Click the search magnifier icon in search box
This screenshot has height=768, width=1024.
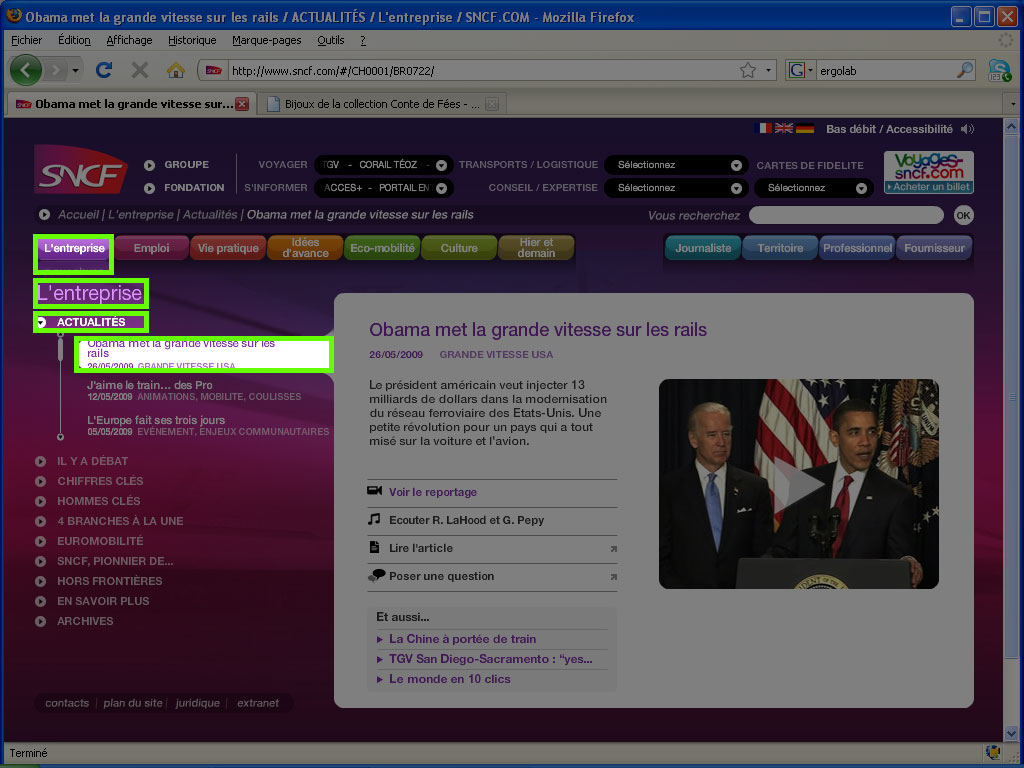[964, 70]
